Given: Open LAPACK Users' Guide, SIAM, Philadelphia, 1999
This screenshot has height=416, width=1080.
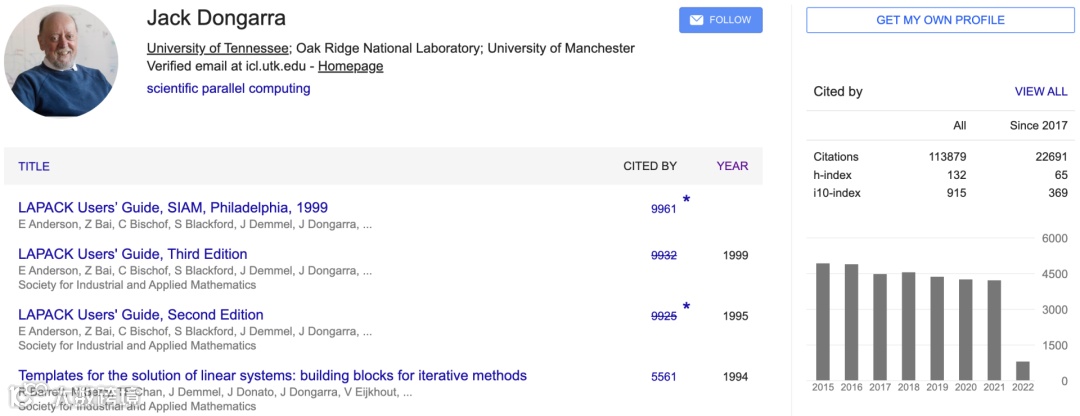Looking at the screenshot, I should pos(173,208).
